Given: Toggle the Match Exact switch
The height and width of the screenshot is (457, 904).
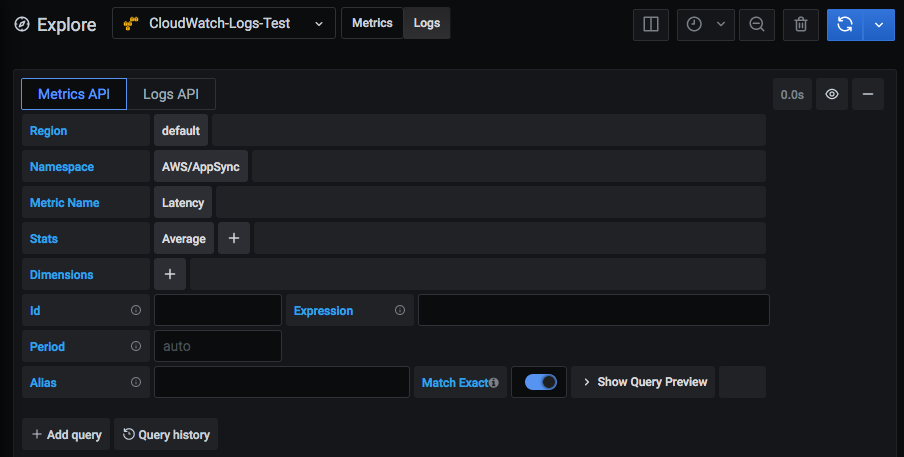Looking at the screenshot, I should pos(540,382).
